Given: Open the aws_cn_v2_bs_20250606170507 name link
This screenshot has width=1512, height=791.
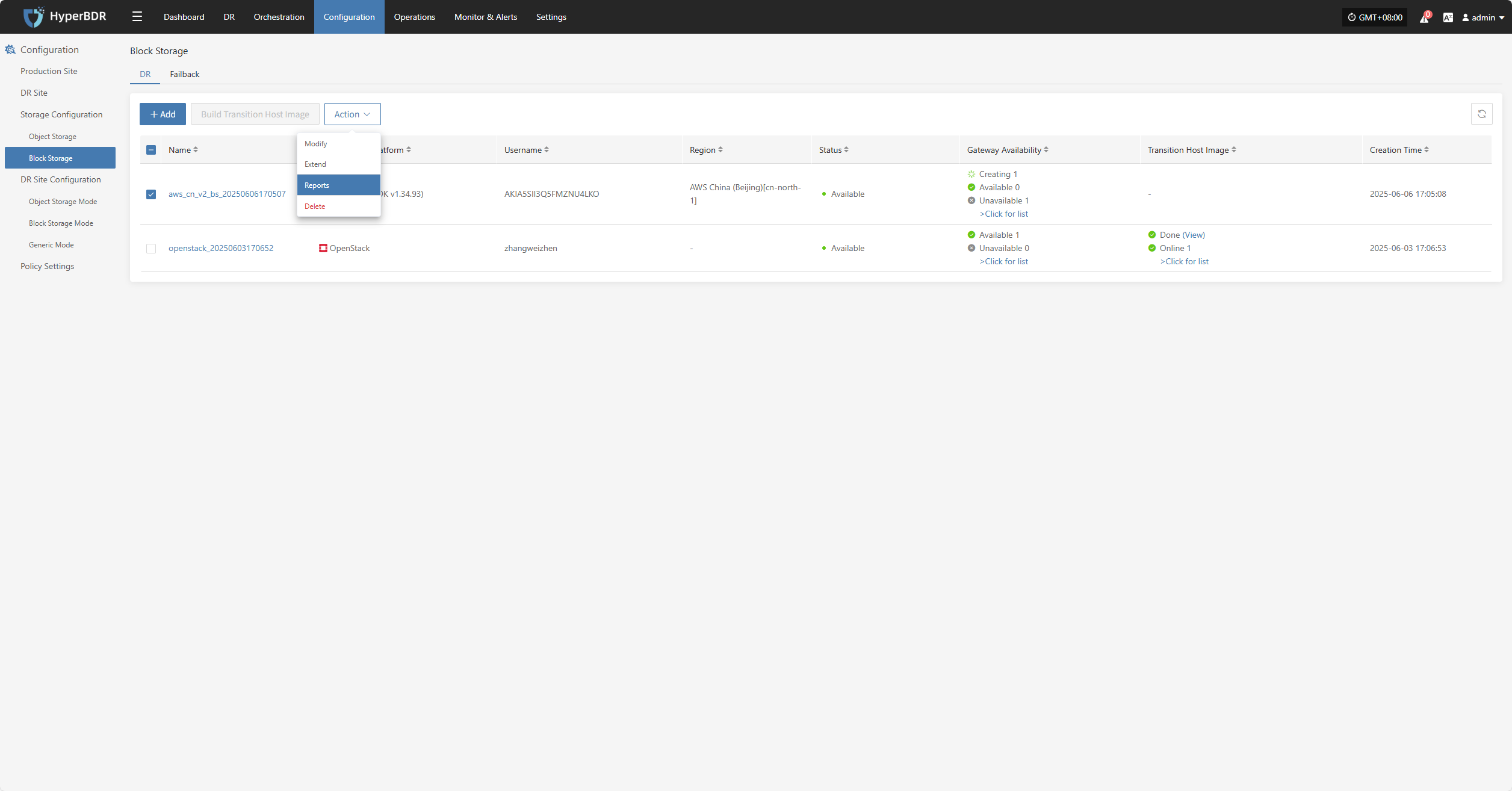Looking at the screenshot, I should point(227,194).
